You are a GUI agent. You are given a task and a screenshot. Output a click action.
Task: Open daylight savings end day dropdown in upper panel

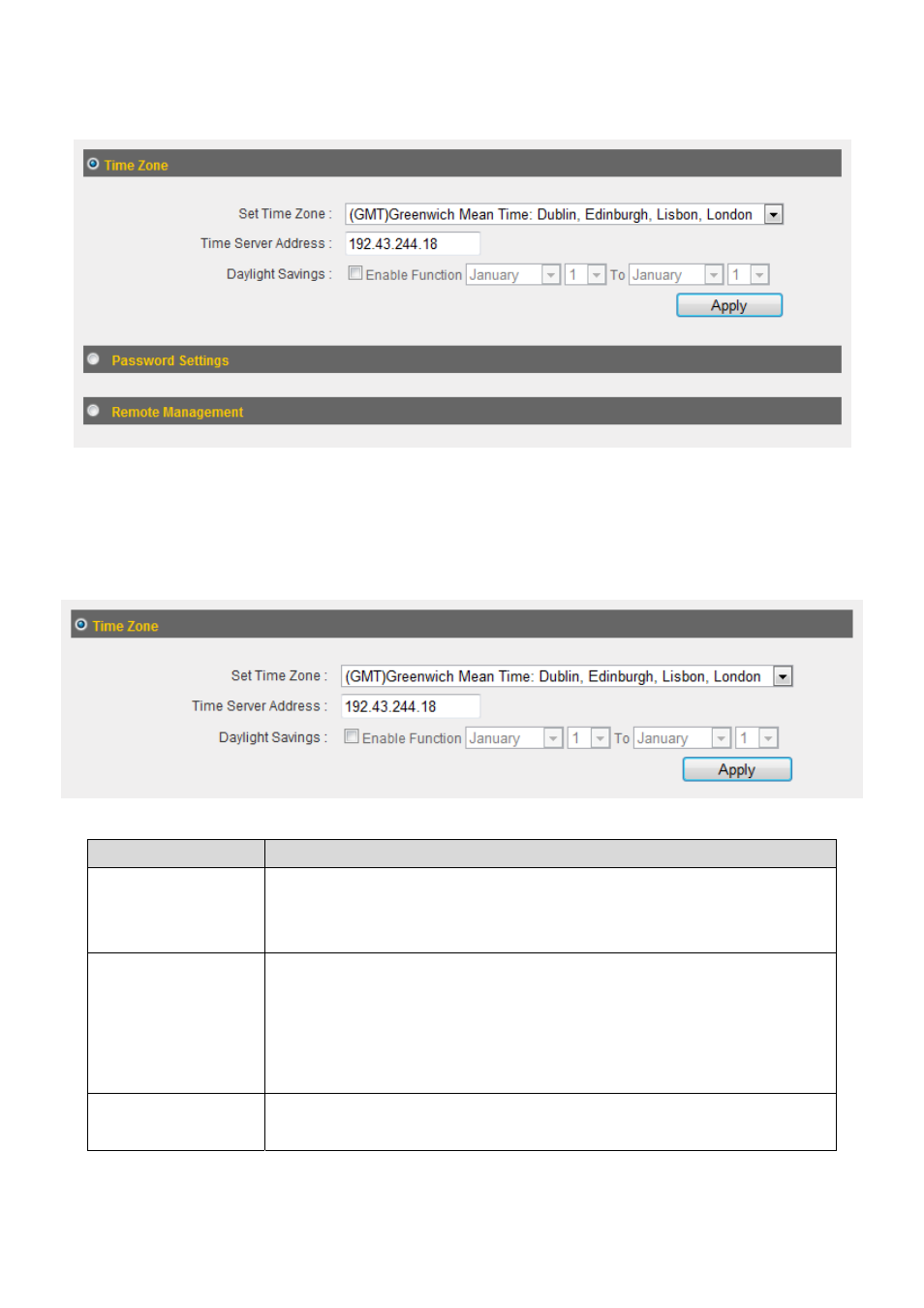click(x=749, y=275)
